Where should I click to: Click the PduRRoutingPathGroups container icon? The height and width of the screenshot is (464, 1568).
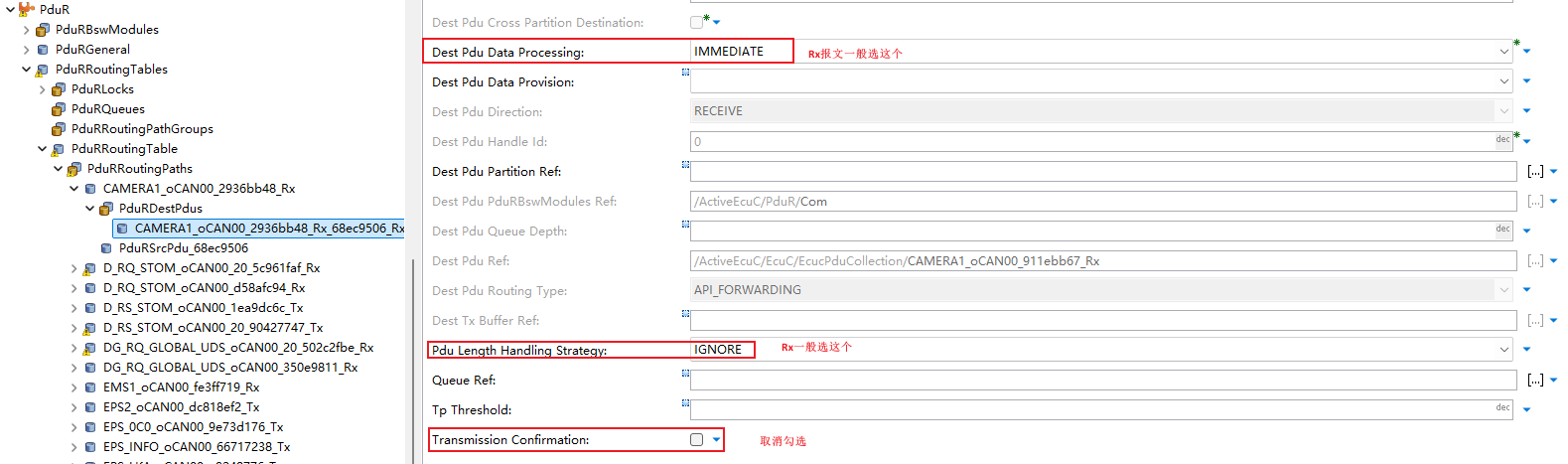59,129
